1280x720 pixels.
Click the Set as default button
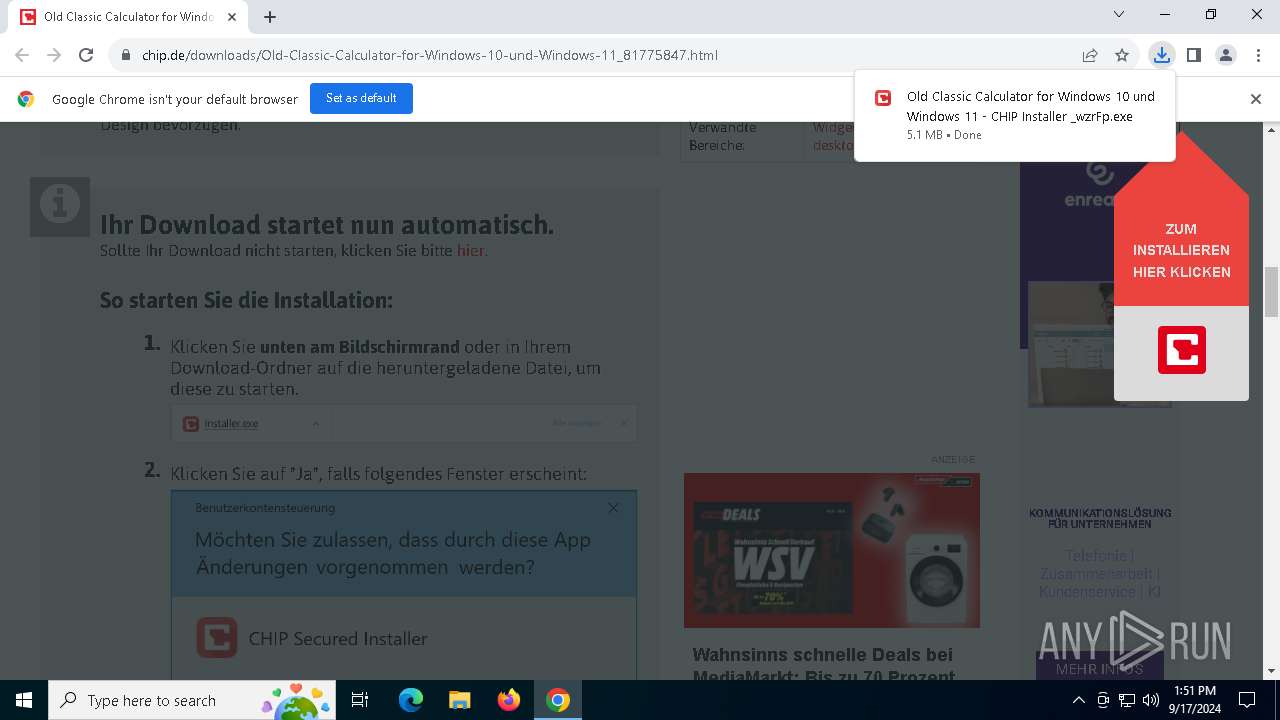click(361, 98)
